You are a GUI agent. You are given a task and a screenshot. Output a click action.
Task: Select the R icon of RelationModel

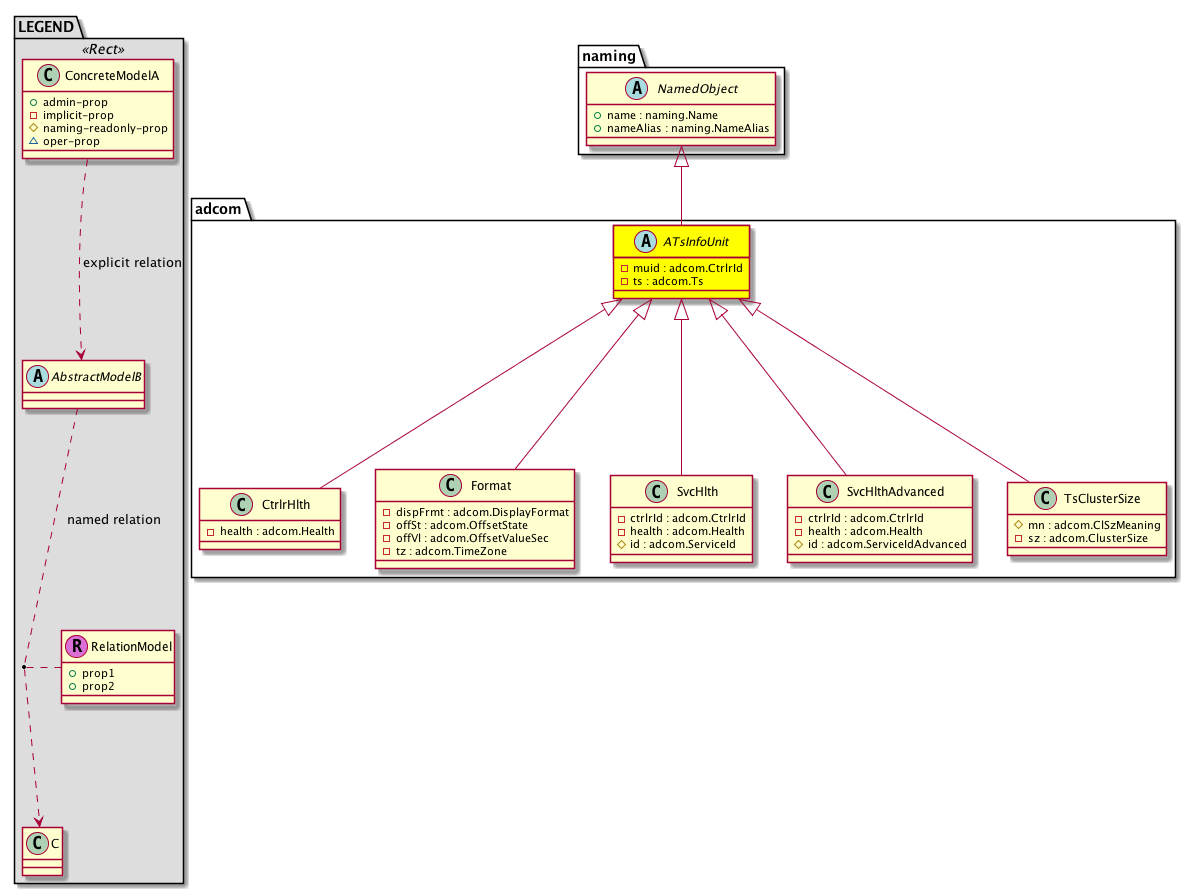point(75,646)
